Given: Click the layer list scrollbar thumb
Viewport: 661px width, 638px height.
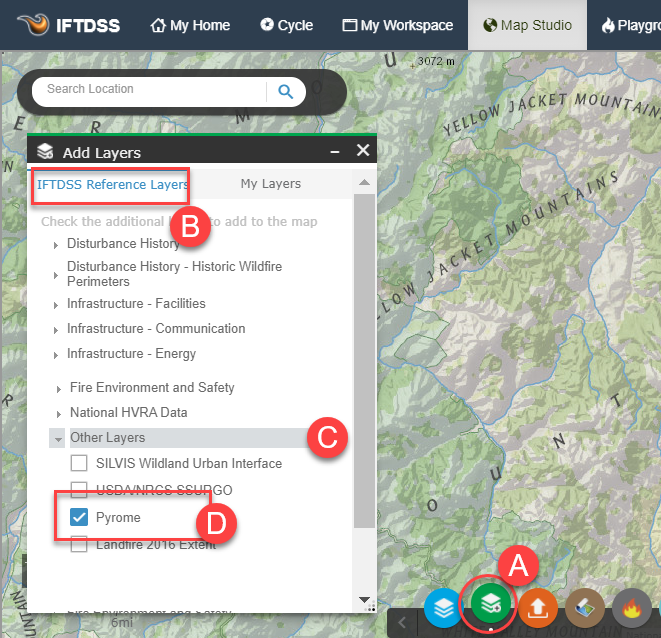Looking at the screenshot, I should click(364, 361).
